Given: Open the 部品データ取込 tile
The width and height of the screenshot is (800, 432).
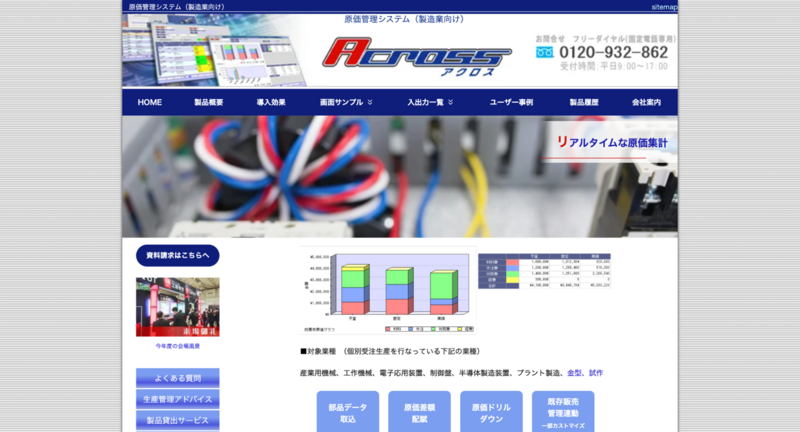Looking at the screenshot, I should point(348,412).
